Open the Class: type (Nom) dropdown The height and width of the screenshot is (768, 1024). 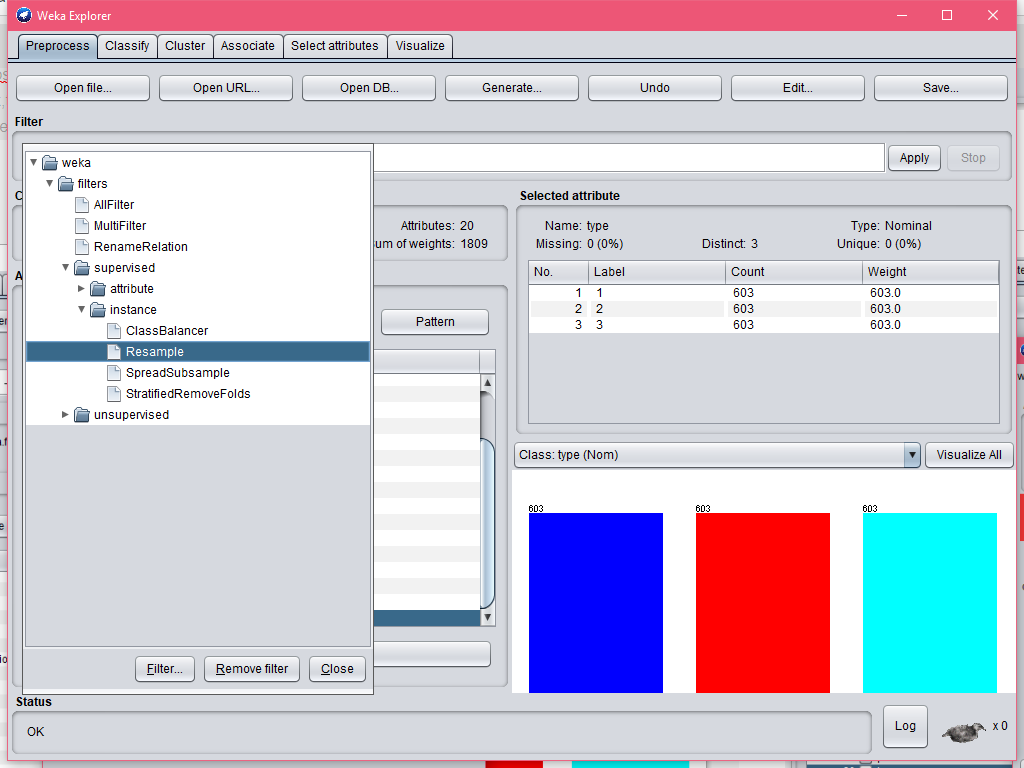(x=912, y=455)
